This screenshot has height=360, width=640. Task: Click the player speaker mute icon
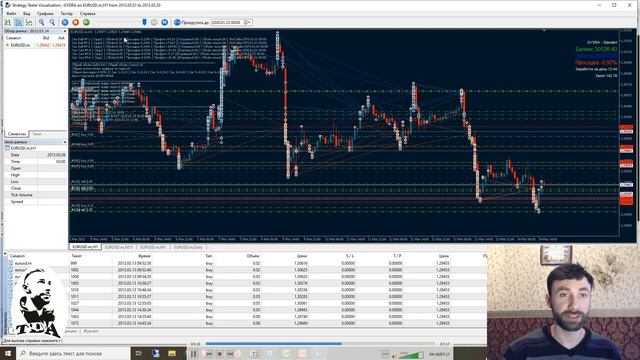pyautogui.click(x=394, y=356)
